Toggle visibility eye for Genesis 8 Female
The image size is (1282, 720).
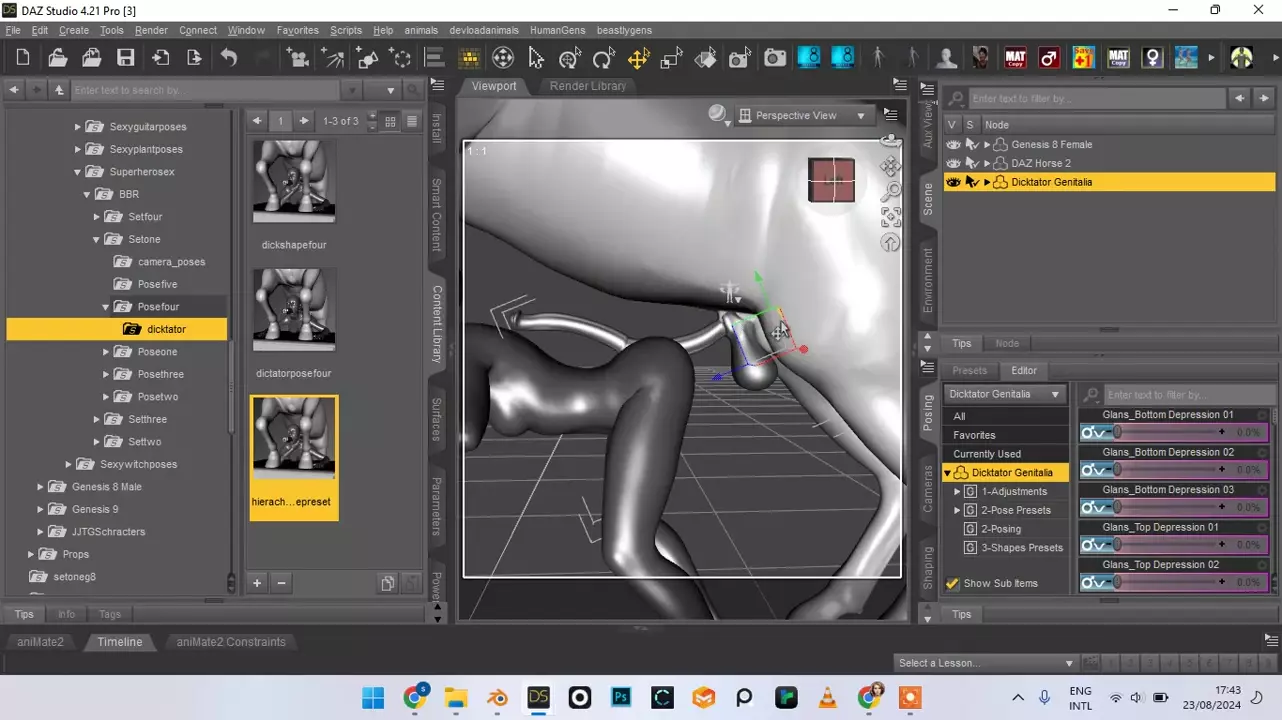point(953,145)
